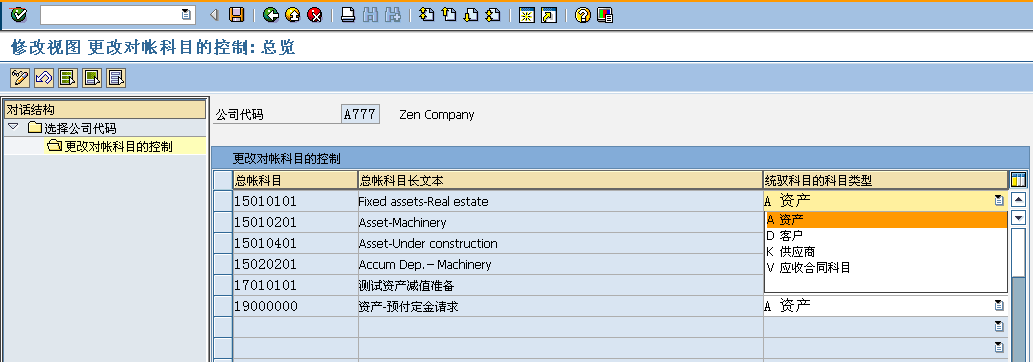Click the 资产-预付定金请求 text cell
Viewport: 1033px width, 362px height.
[561, 306]
